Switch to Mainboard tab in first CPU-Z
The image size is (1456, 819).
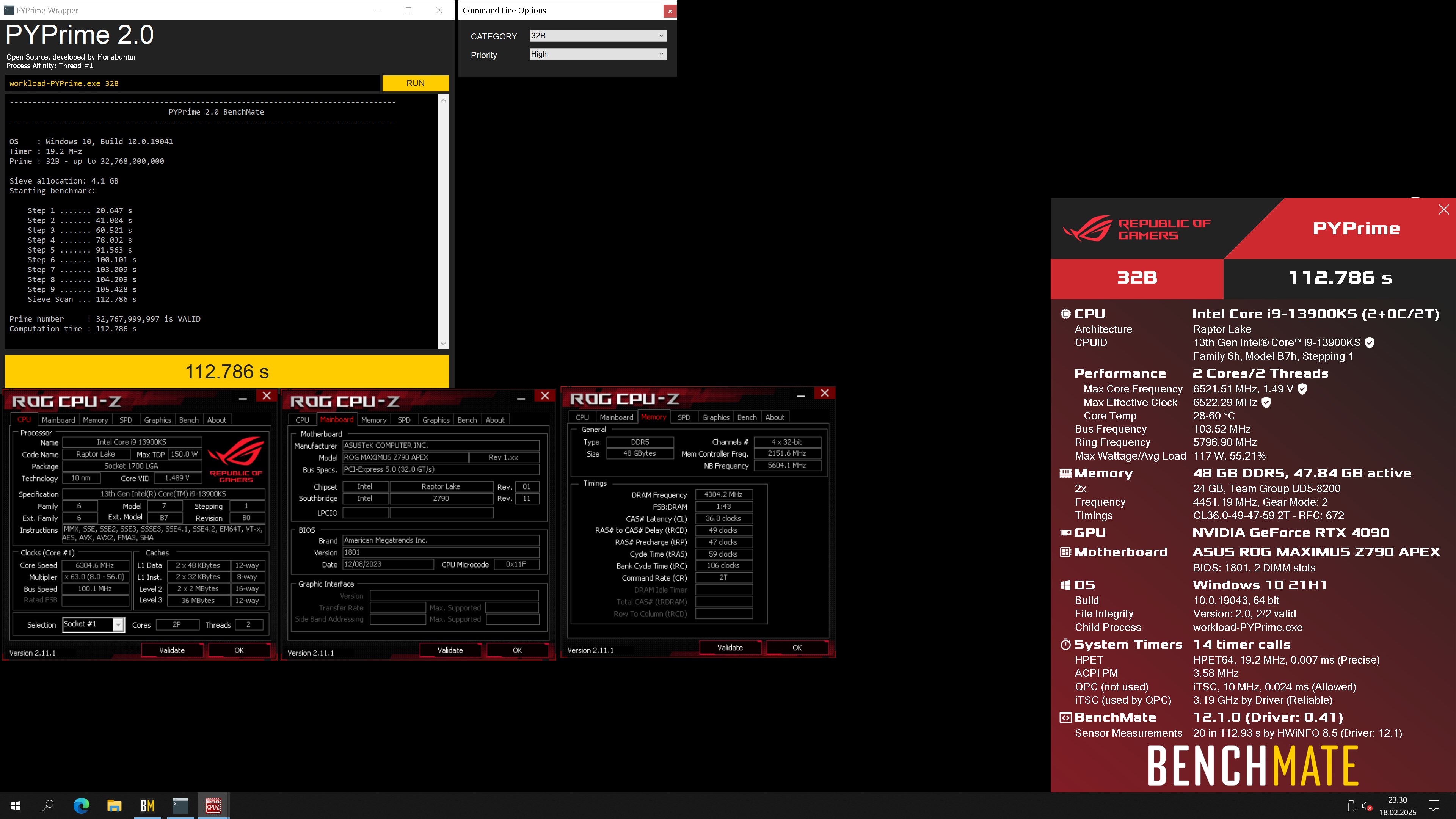[x=58, y=420]
